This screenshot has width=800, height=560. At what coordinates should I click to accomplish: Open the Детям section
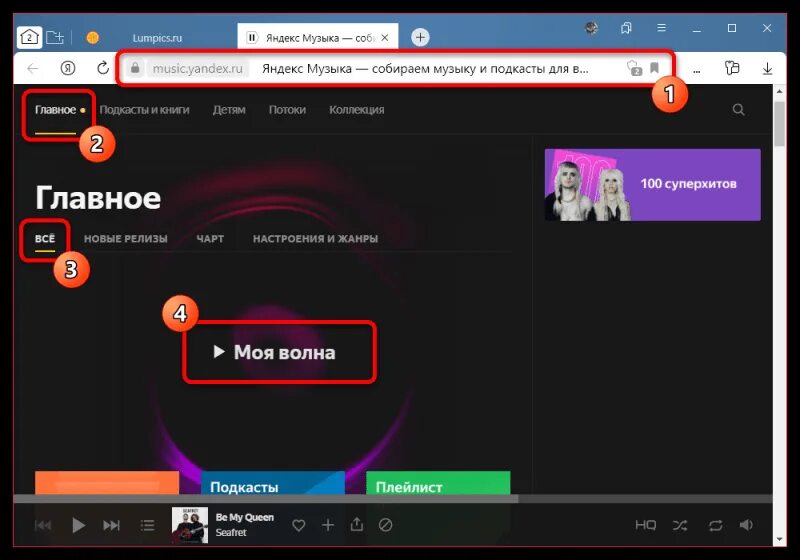pos(229,110)
